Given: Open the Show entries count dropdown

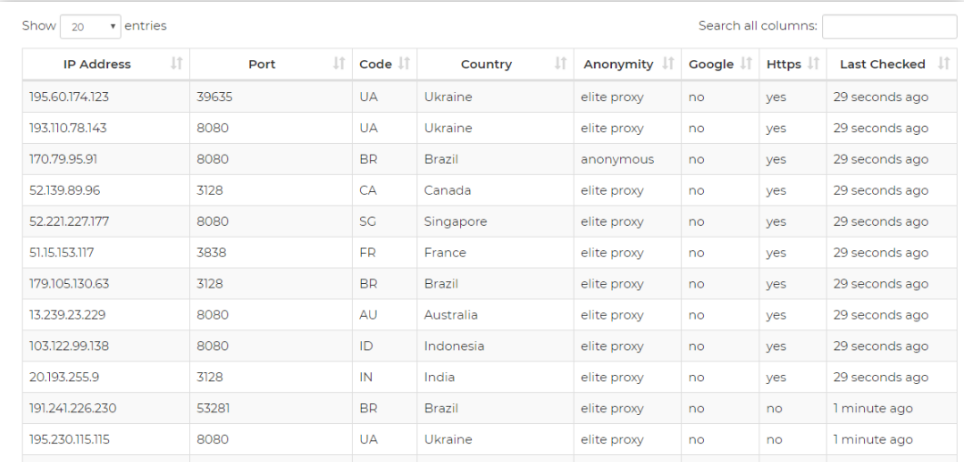Looking at the screenshot, I should [90, 26].
